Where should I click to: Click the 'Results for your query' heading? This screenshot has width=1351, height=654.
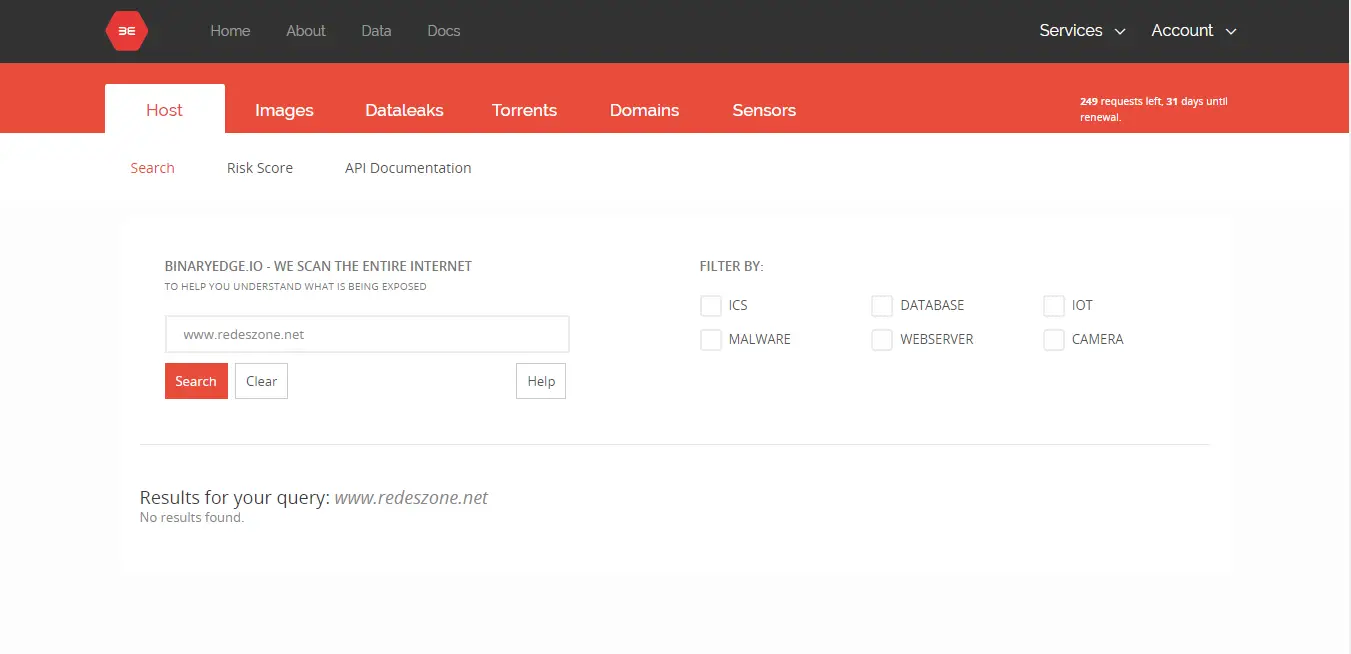[x=314, y=497]
